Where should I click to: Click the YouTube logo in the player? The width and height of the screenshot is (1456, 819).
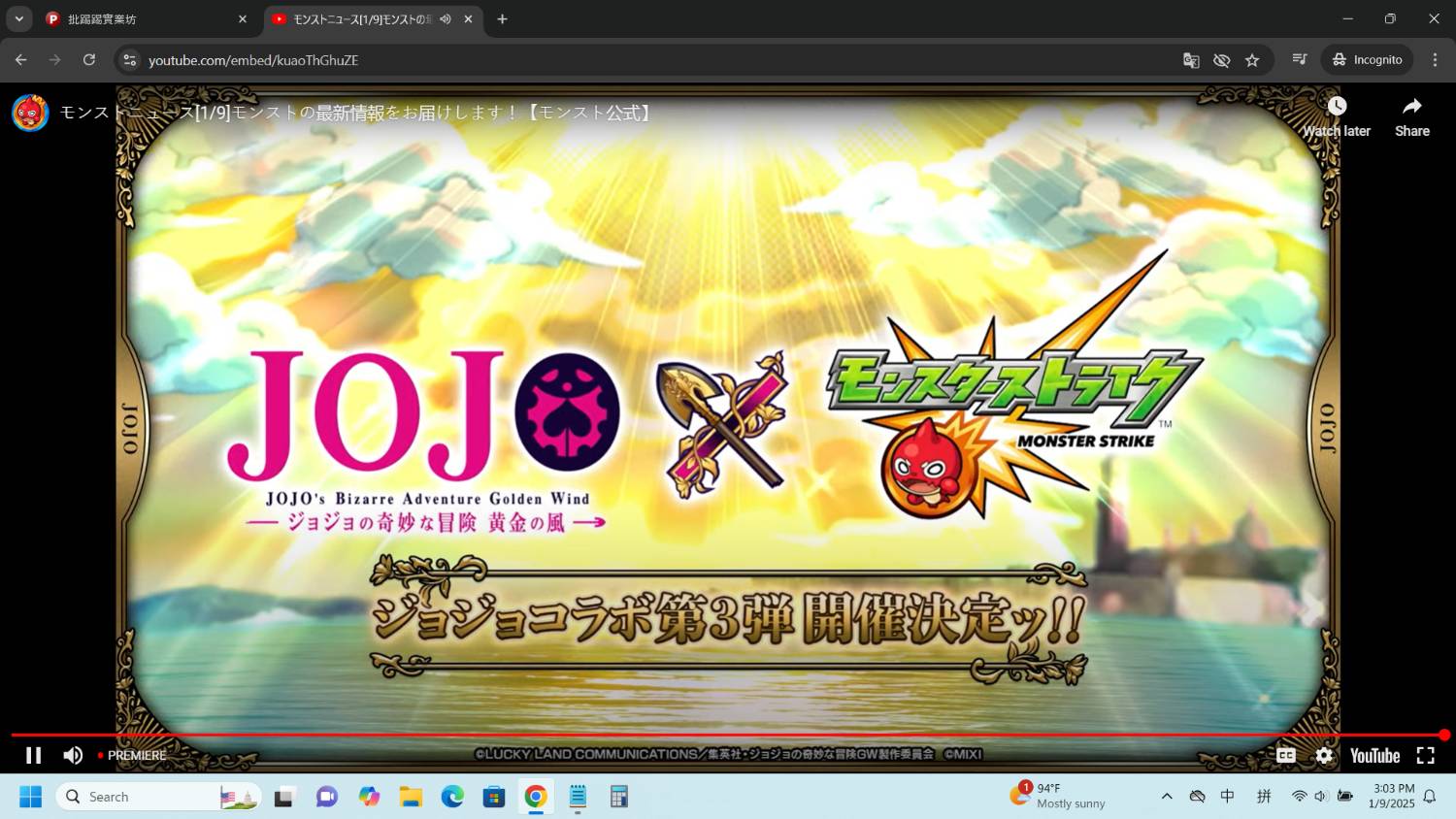click(x=1373, y=755)
